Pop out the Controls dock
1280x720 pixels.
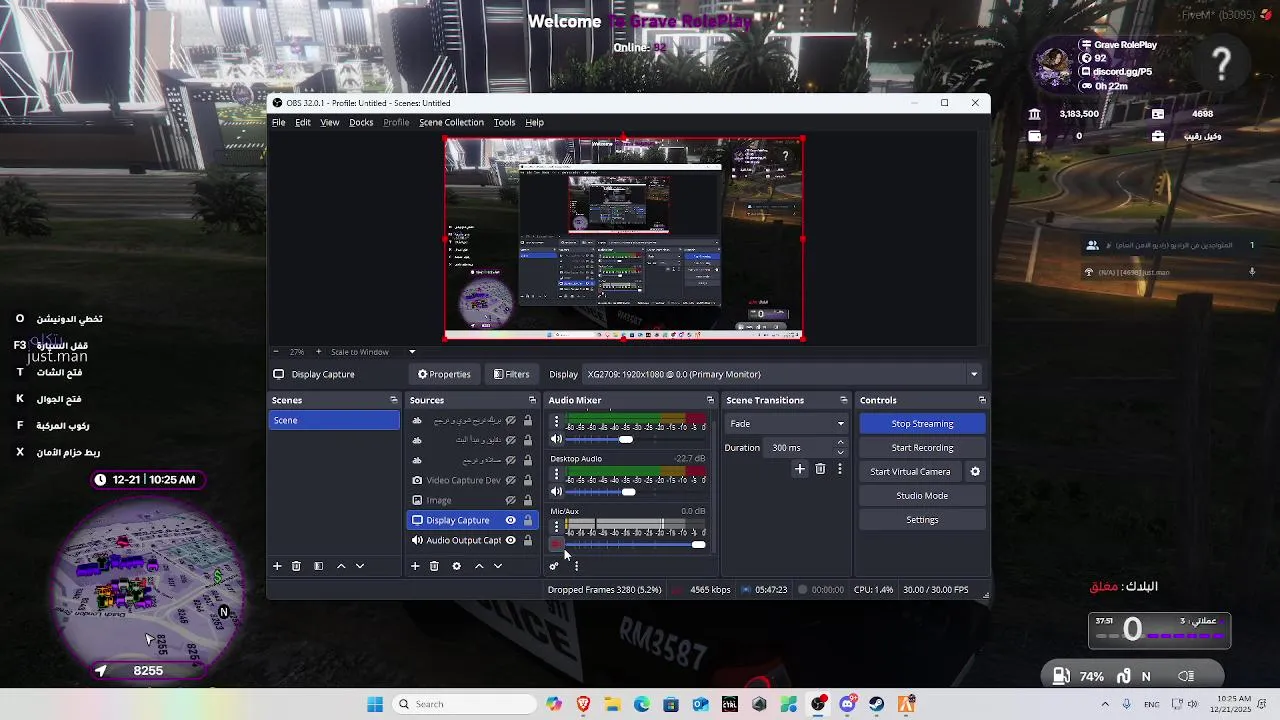tap(981, 400)
